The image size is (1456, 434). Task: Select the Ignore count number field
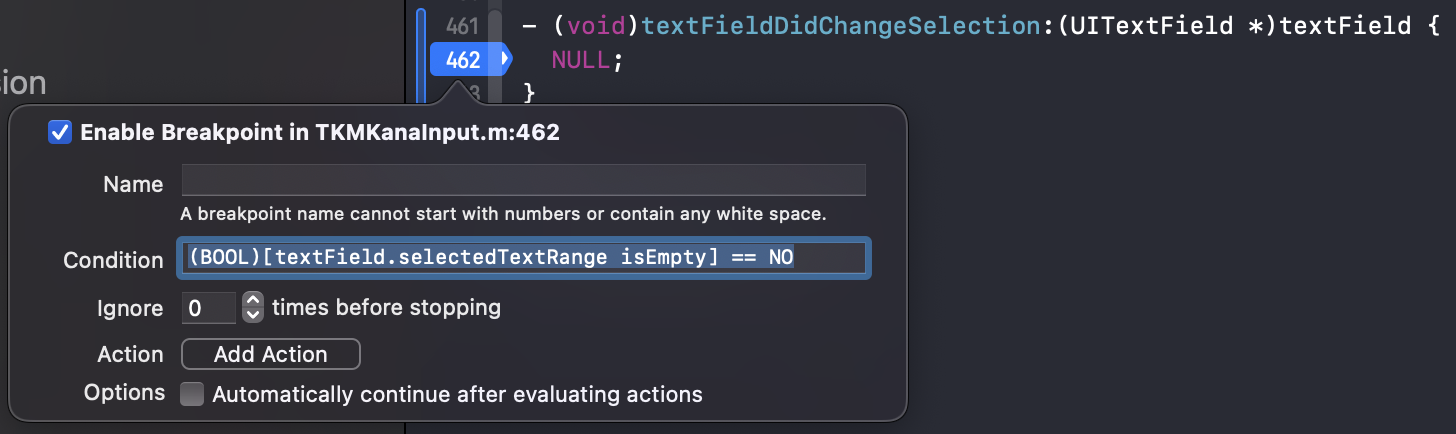(x=208, y=308)
